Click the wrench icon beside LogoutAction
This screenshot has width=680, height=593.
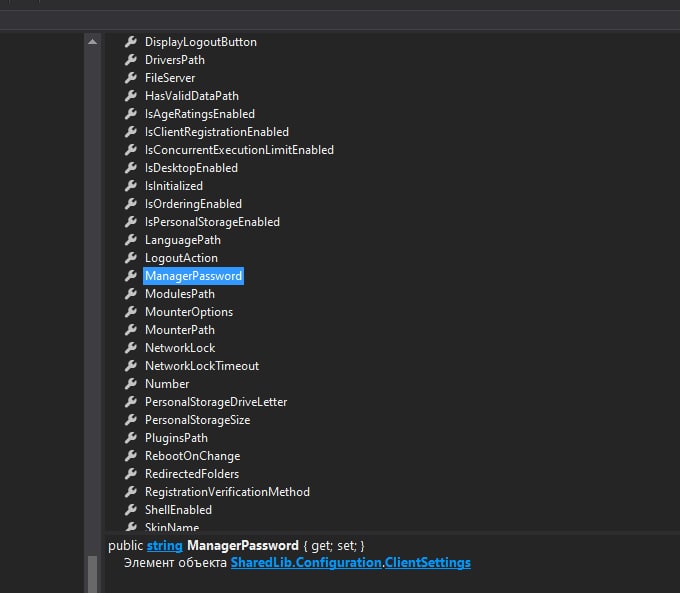tap(131, 258)
